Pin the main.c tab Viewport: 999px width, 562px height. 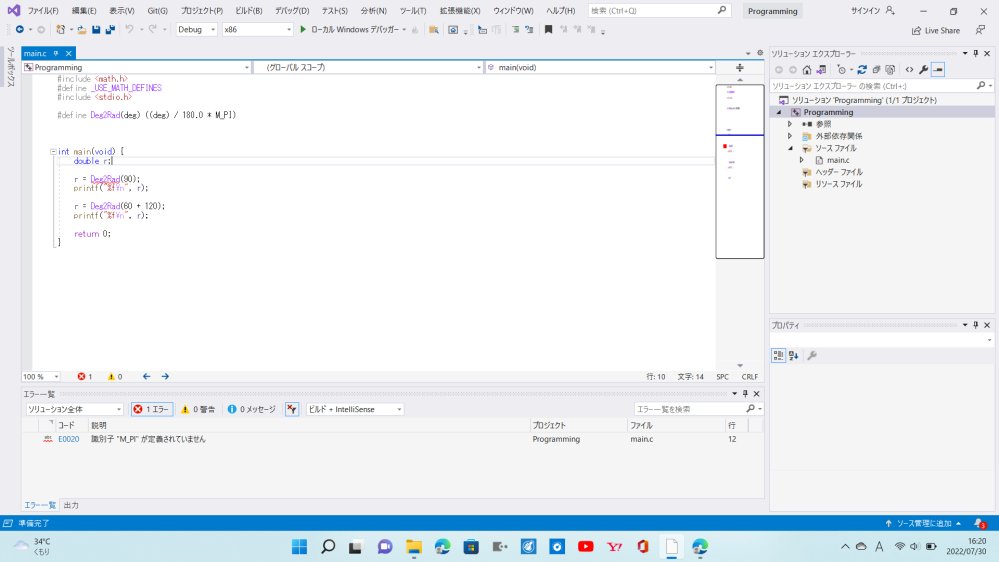click(x=56, y=54)
